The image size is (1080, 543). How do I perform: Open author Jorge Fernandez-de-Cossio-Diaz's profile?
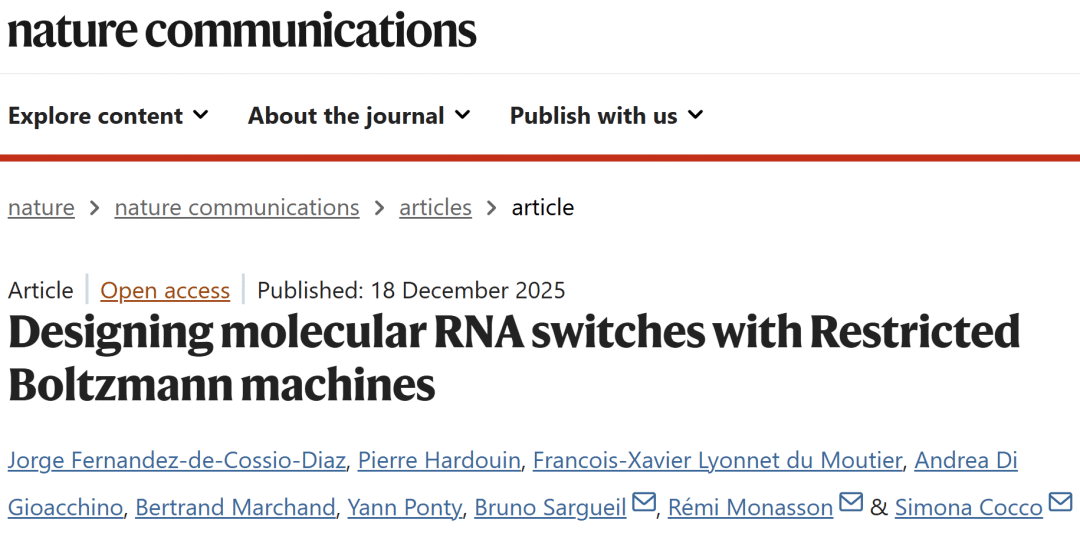(x=176, y=461)
